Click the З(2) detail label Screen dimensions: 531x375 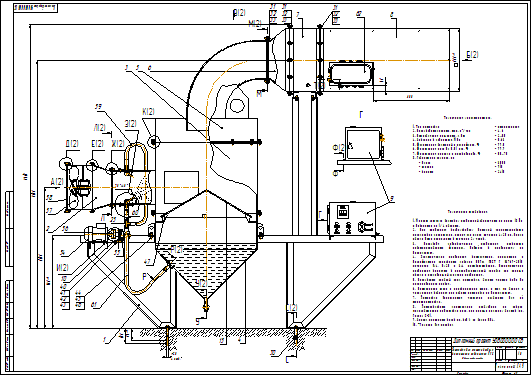click(131, 124)
